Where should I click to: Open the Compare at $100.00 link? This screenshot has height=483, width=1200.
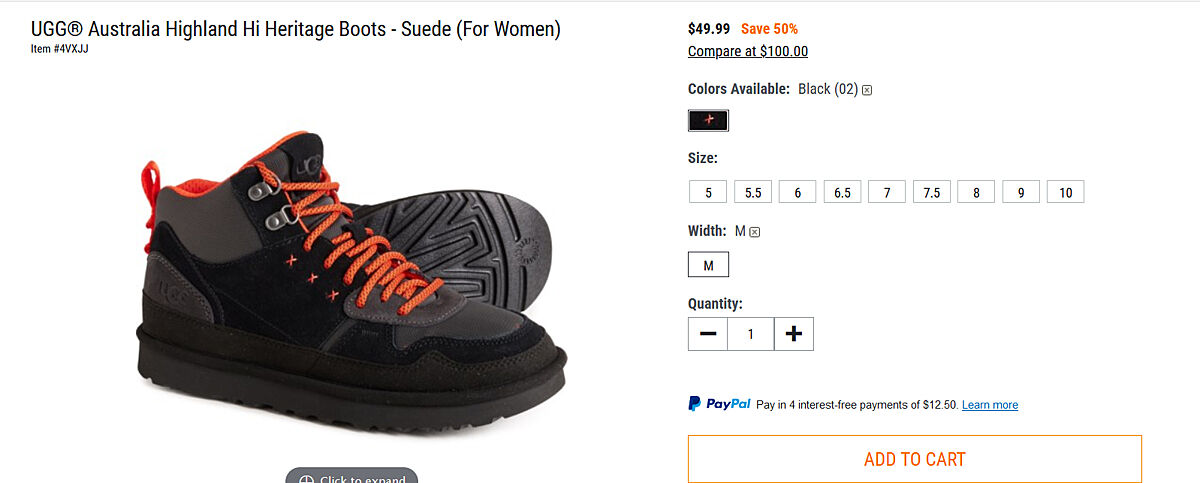748,52
